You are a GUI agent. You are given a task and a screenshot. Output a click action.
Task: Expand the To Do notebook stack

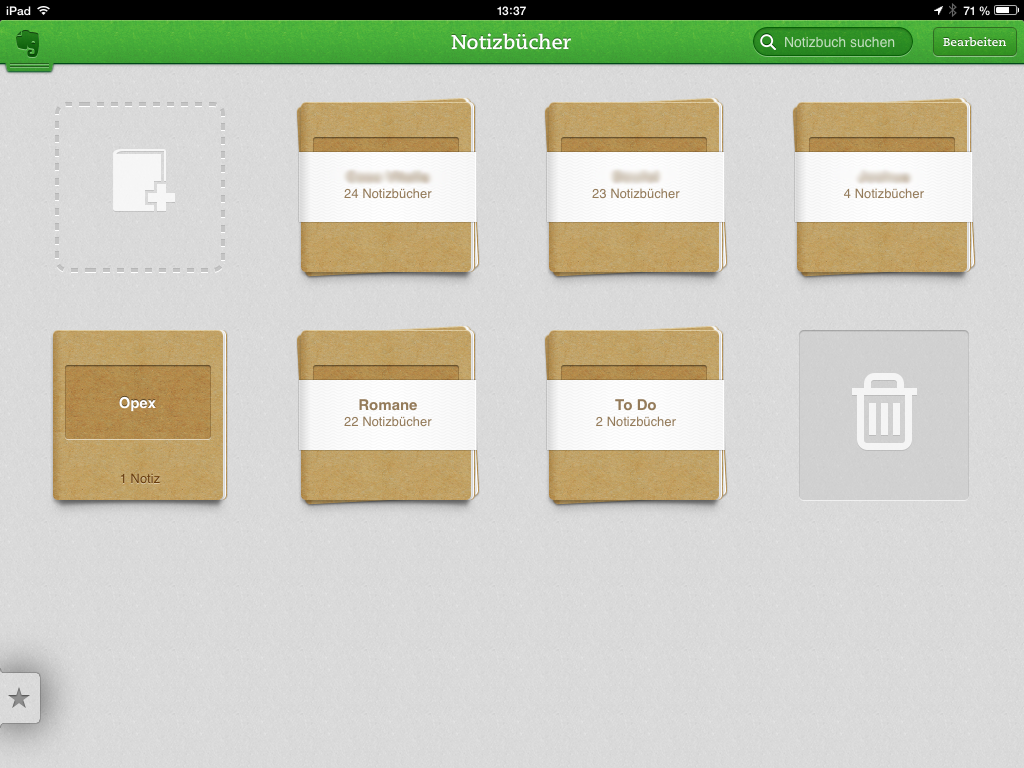(635, 413)
